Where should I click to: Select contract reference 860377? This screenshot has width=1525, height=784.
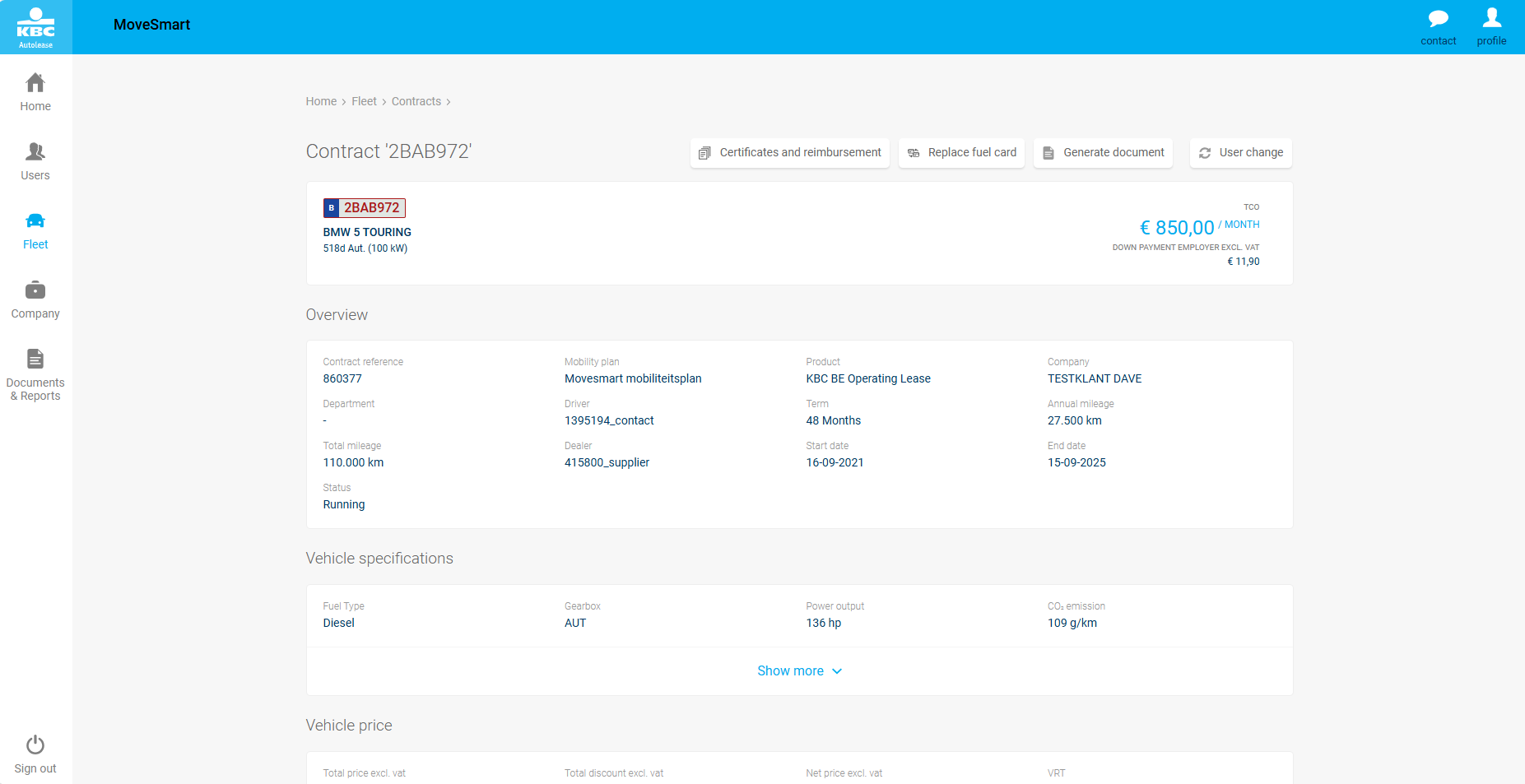pyautogui.click(x=342, y=379)
